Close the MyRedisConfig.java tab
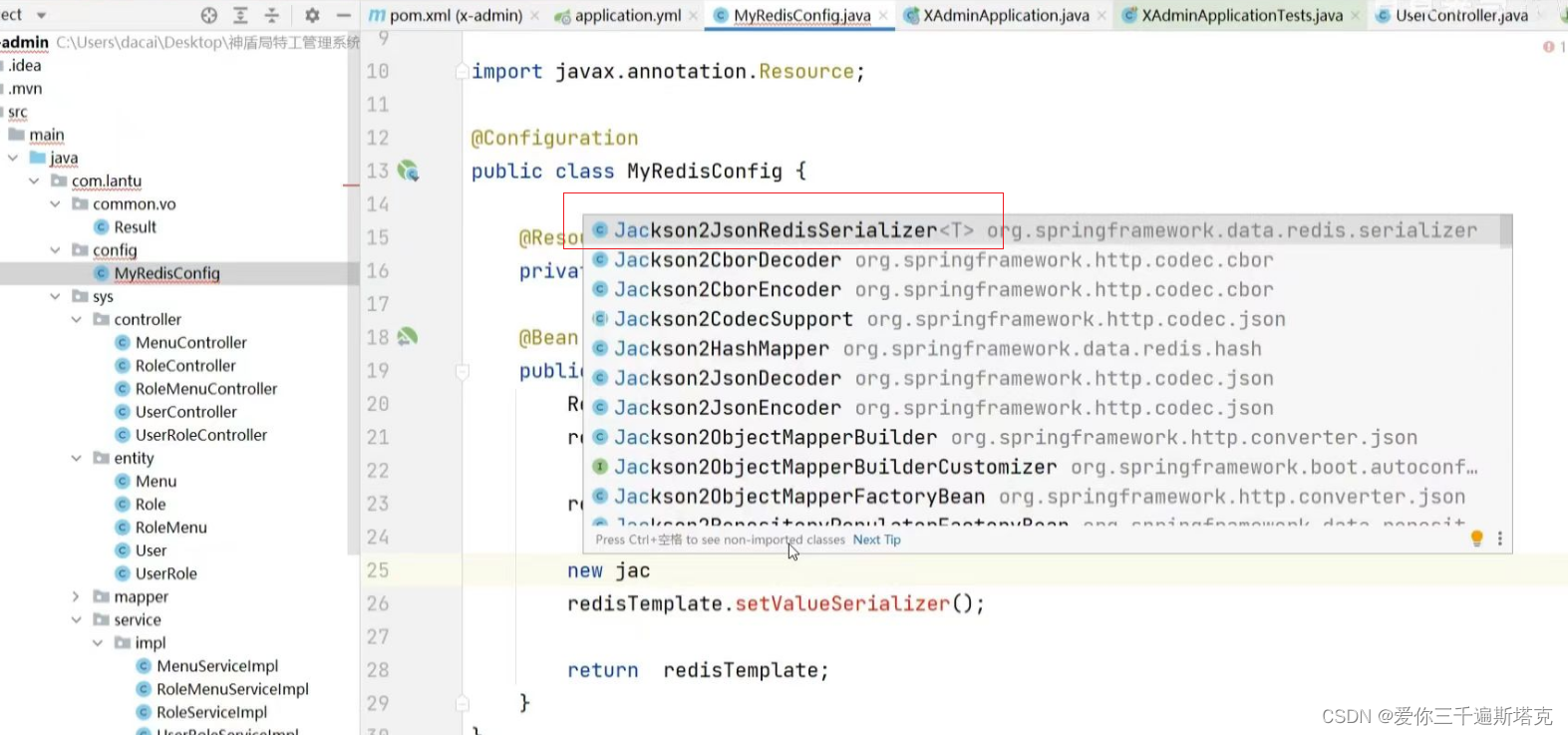 point(883,16)
